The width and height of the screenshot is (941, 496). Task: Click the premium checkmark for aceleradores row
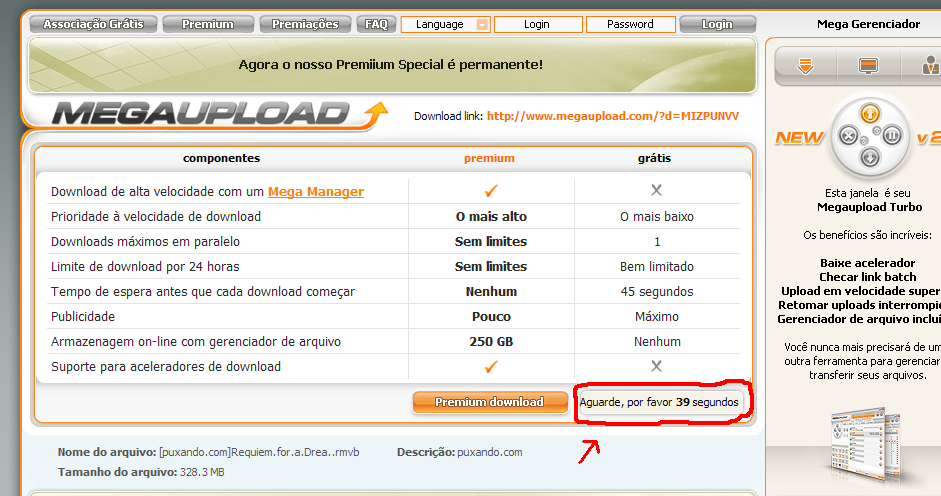[491, 367]
